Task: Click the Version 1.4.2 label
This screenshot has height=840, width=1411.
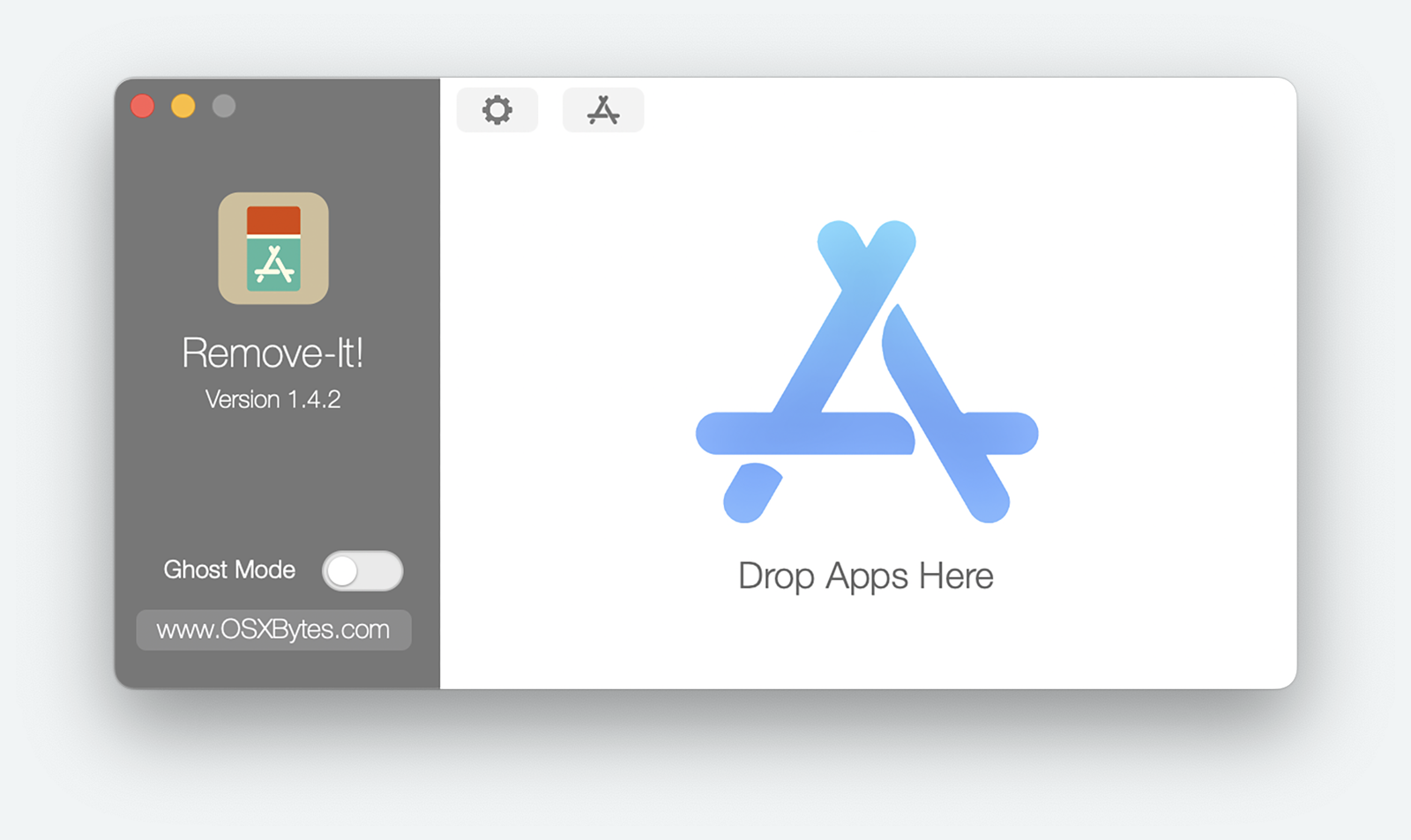Action: 272,399
